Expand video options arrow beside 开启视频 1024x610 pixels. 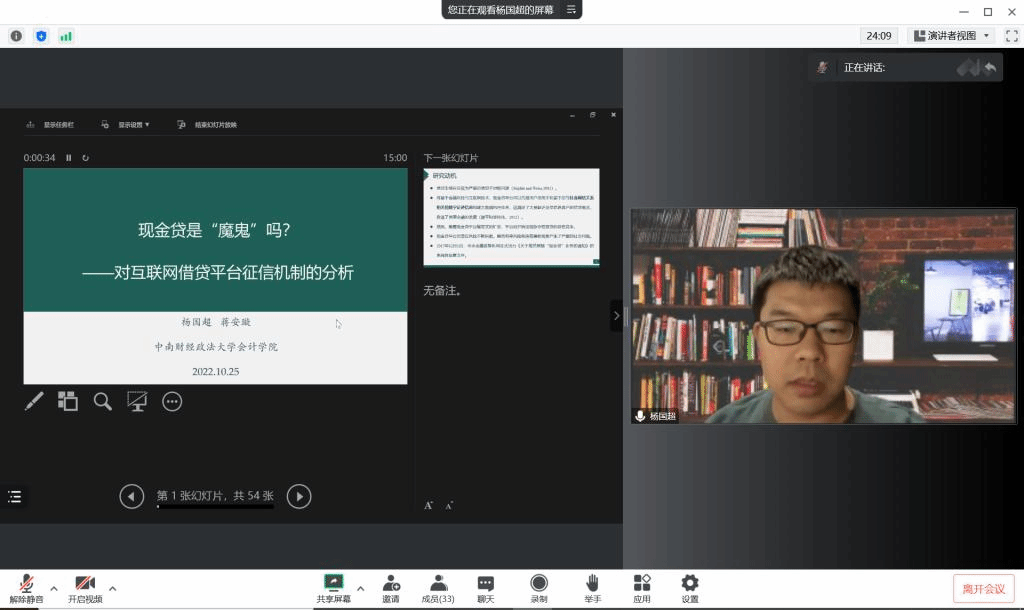click(x=112, y=588)
